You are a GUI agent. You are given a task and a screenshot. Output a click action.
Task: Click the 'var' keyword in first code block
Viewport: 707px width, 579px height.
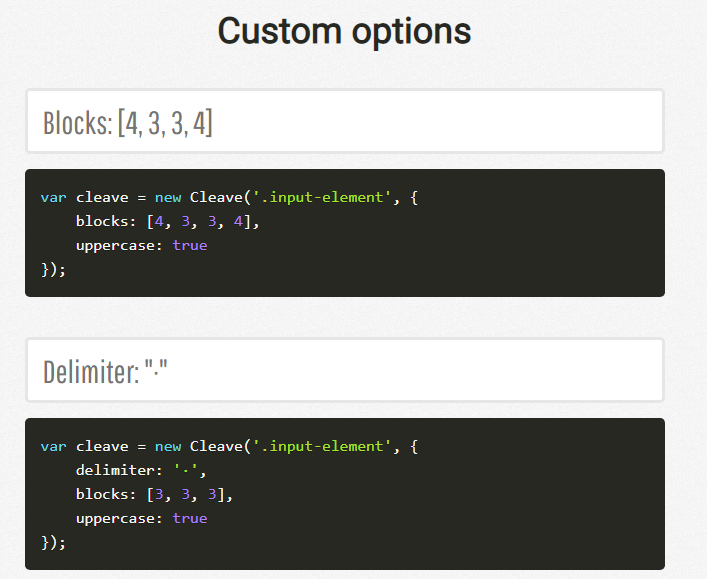point(53,197)
